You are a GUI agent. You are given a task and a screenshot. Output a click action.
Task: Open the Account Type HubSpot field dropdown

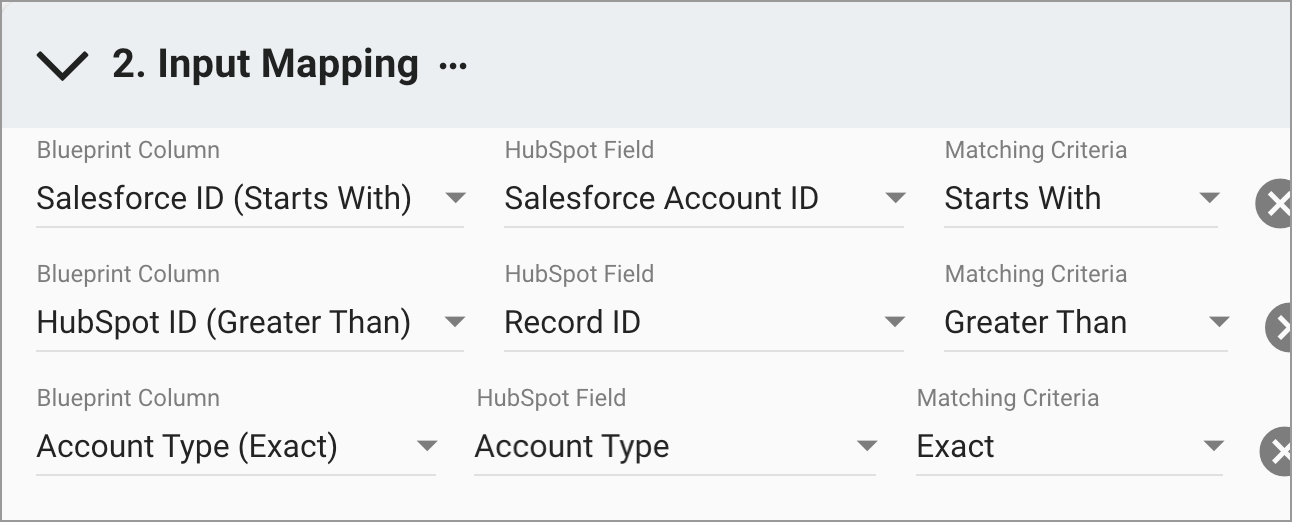675,447
